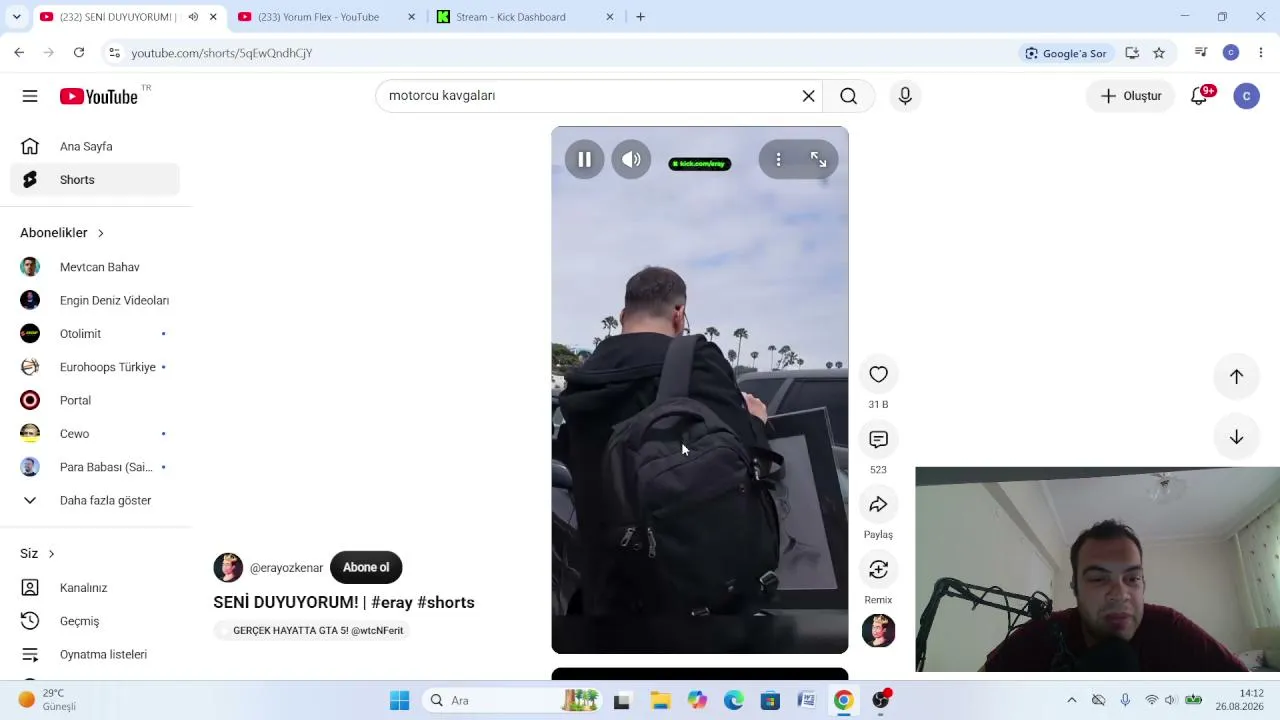The image size is (1280, 720).
Task: Pause the Shorts video
Action: coord(584,160)
